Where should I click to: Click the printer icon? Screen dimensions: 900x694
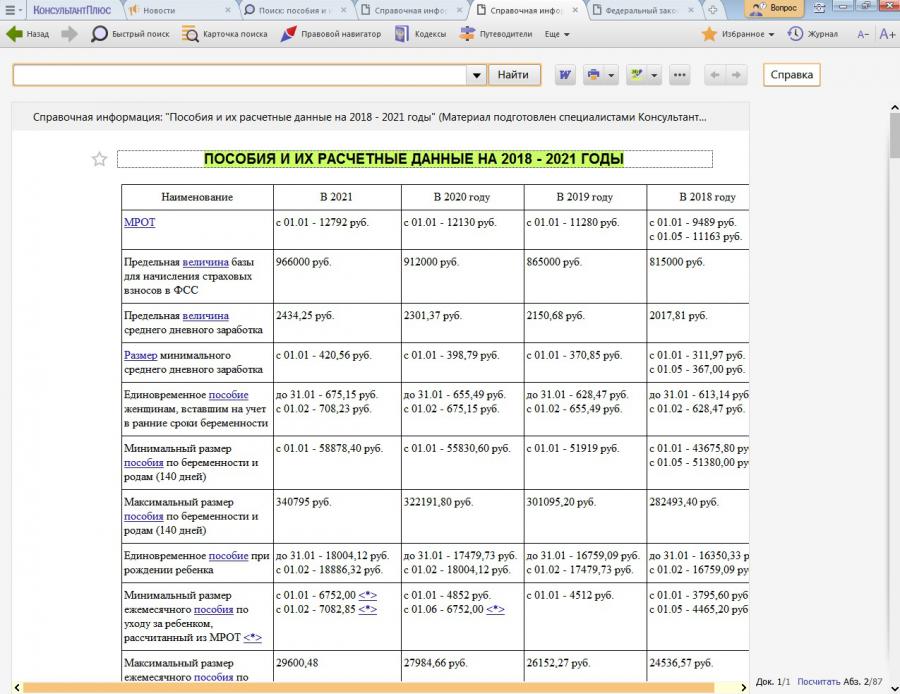click(x=594, y=75)
